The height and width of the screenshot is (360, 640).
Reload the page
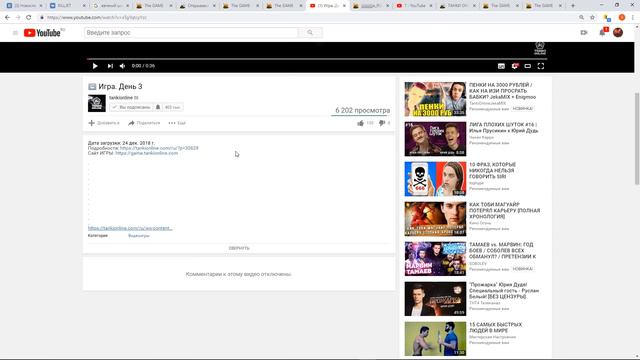point(29,18)
